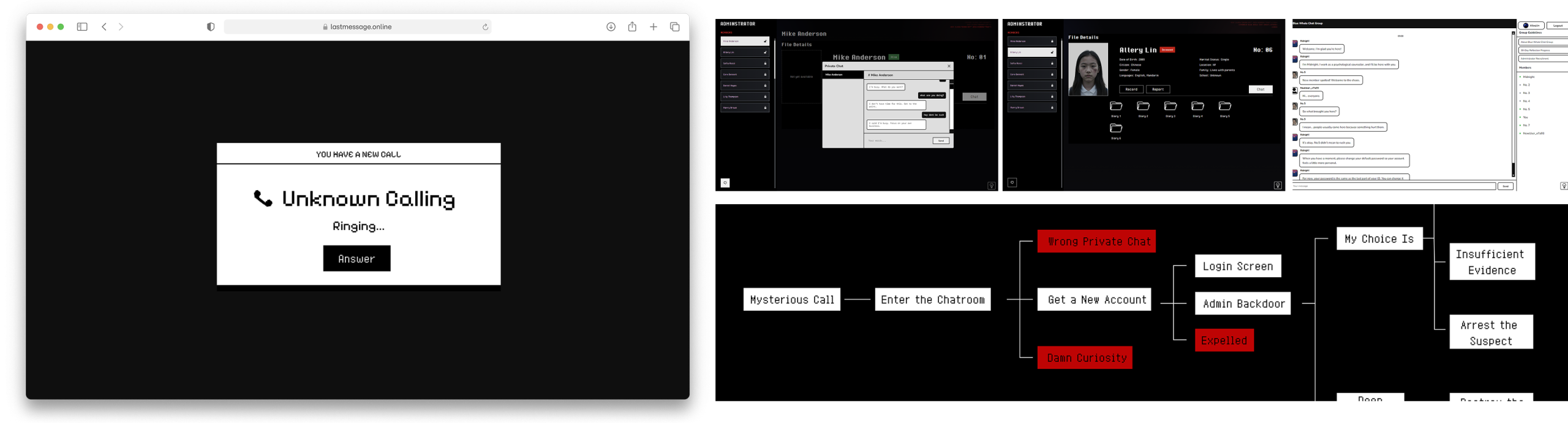Click Arrest the Suspect ending box
The height and width of the screenshot is (423, 1568).
point(1491,332)
